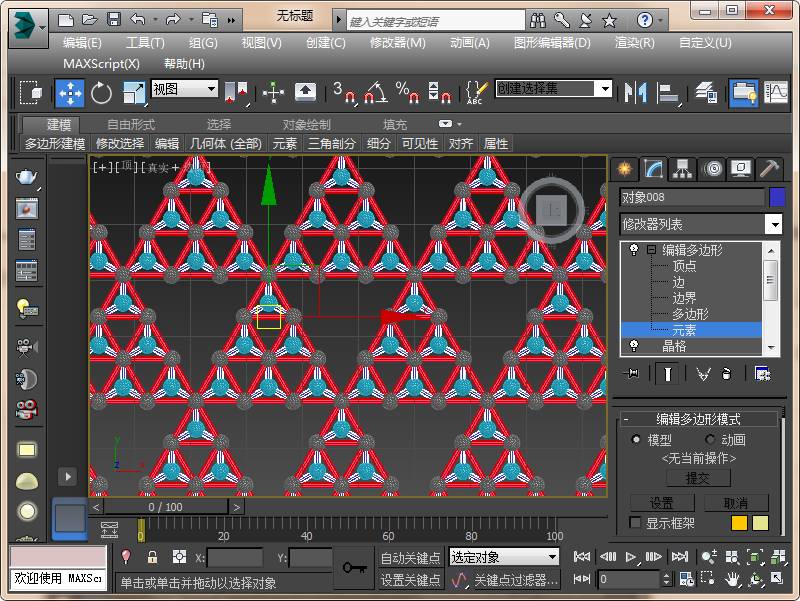Viewport: 800px width, 601px height.
Task: Open the Hierarchy command panel
Action: pos(682,168)
